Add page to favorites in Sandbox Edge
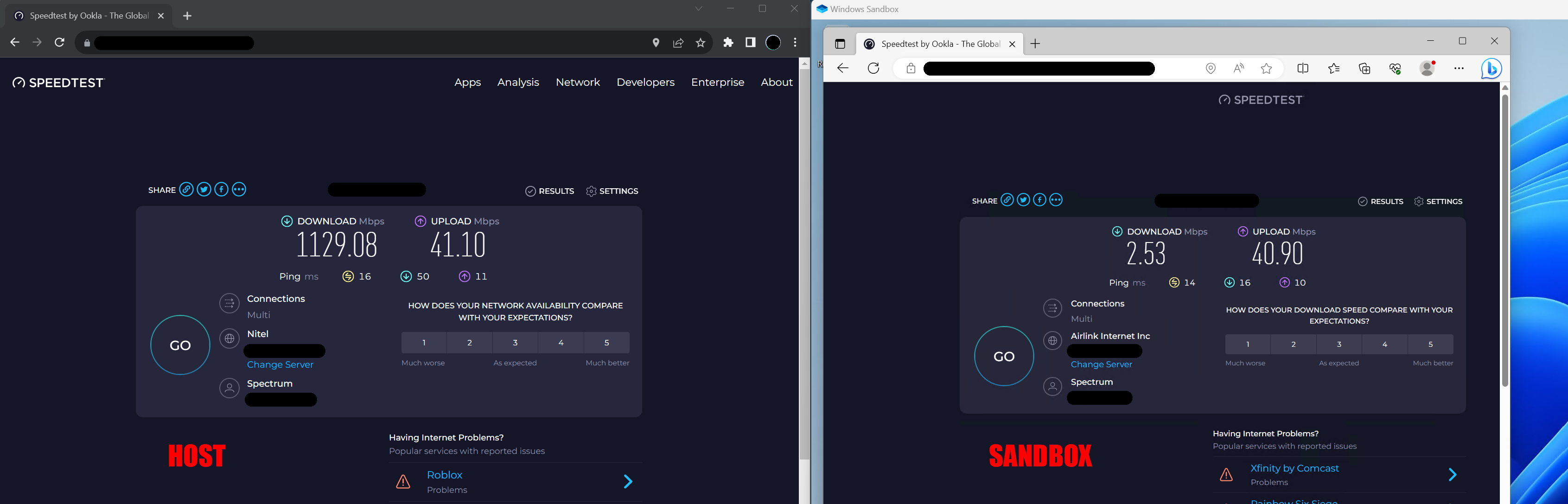 (x=1267, y=69)
